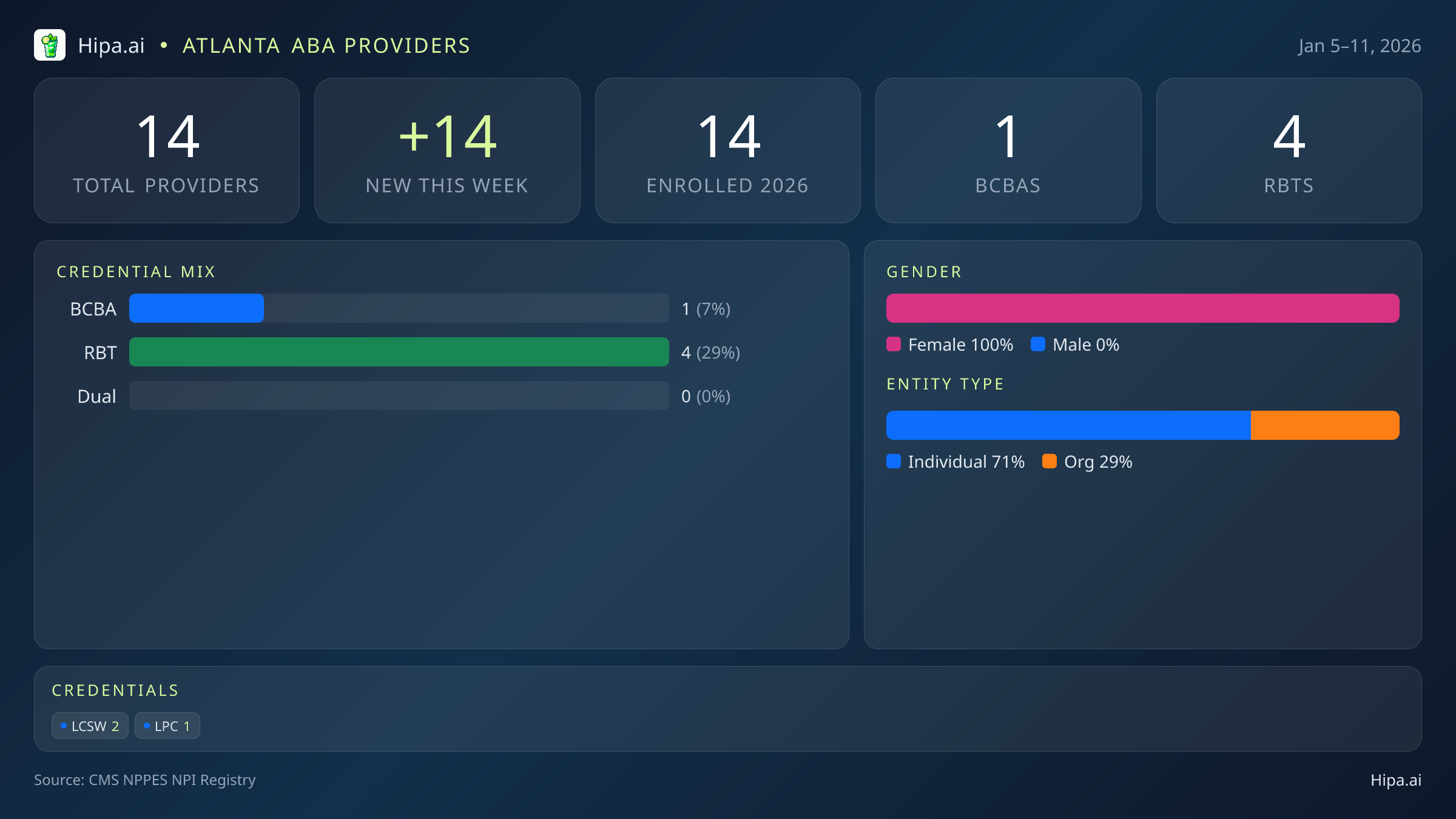Image resolution: width=1456 pixels, height=819 pixels.
Task: Expand the CREDENTIALS section header
Action: (x=115, y=690)
